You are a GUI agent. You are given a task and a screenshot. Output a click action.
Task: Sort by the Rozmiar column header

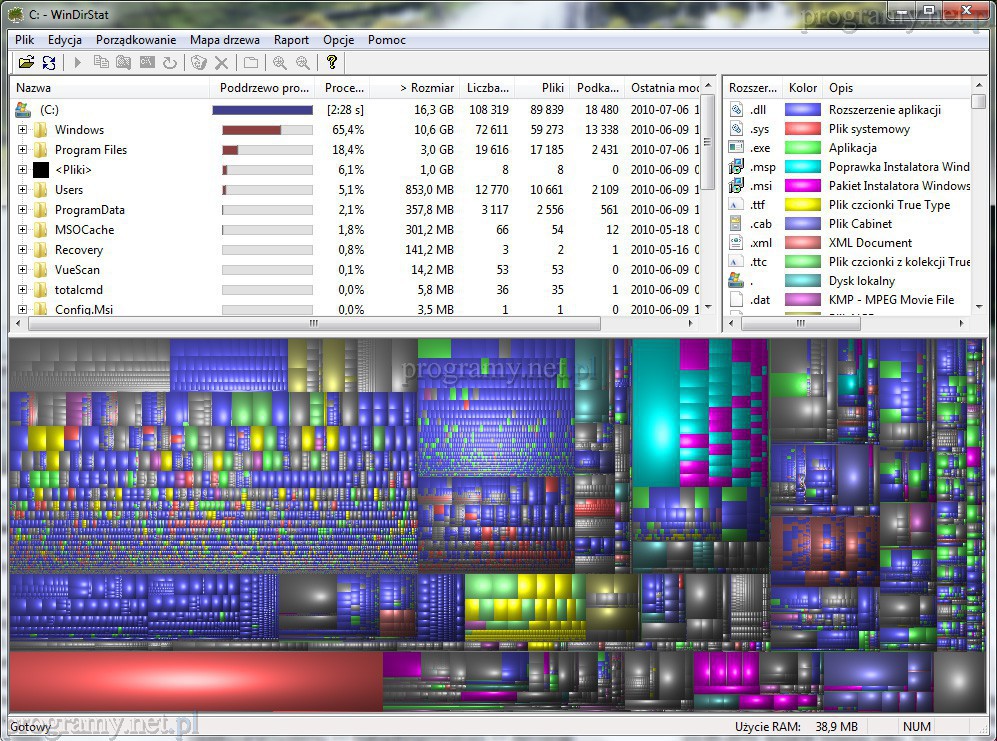click(427, 88)
